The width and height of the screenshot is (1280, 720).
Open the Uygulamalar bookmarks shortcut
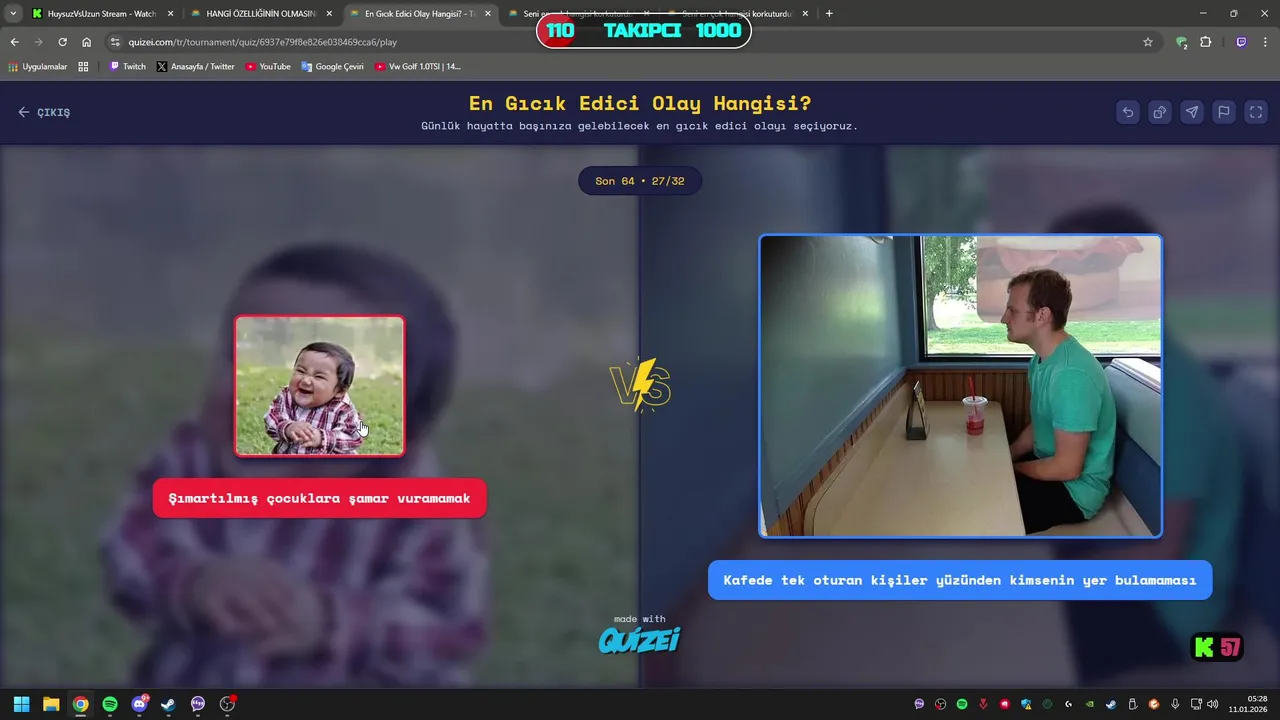pyautogui.click(x=38, y=67)
